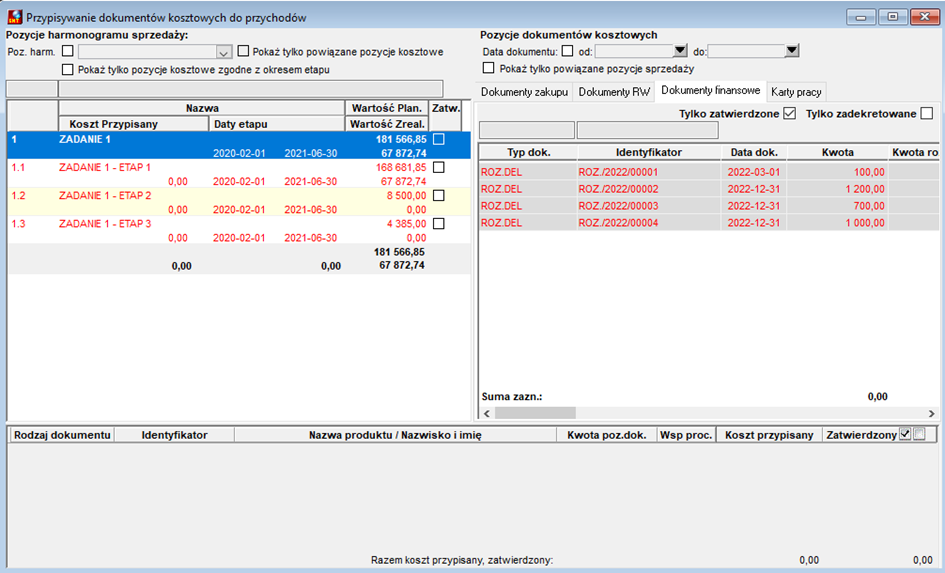Toggle Zatw. checkbox for ZADANIE 1
The image size is (945, 573).
(439, 139)
